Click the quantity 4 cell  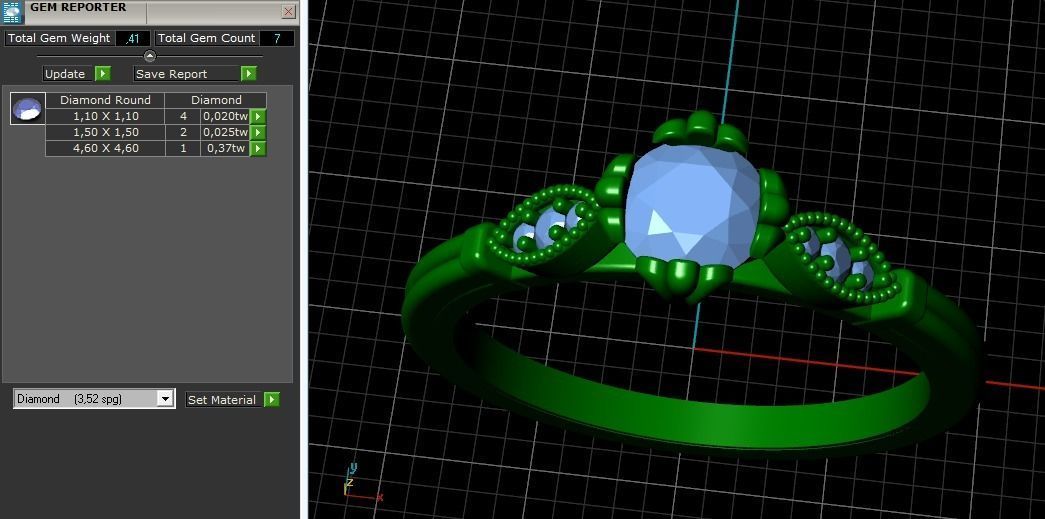click(x=183, y=116)
